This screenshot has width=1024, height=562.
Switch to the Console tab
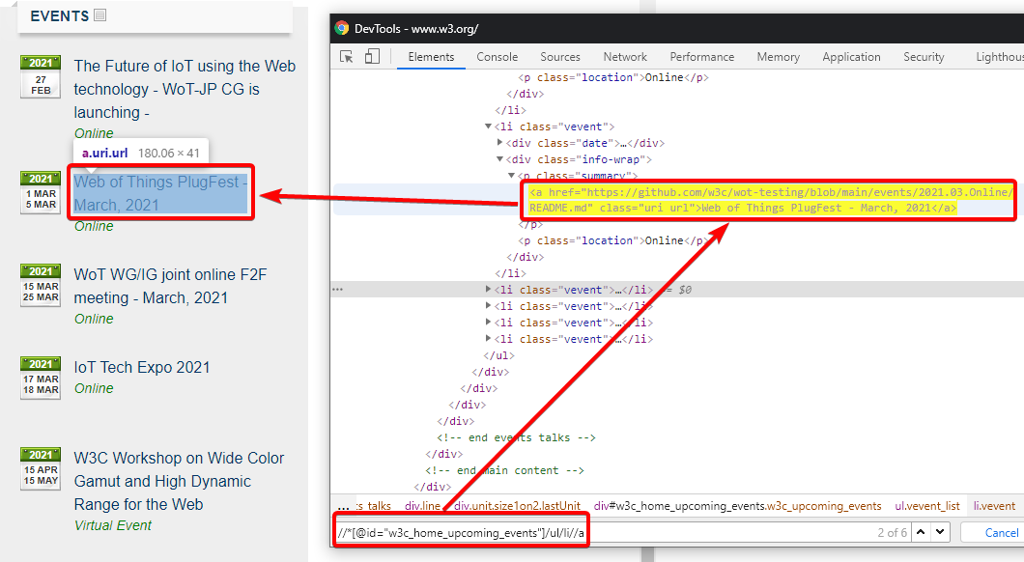click(x=497, y=57)
